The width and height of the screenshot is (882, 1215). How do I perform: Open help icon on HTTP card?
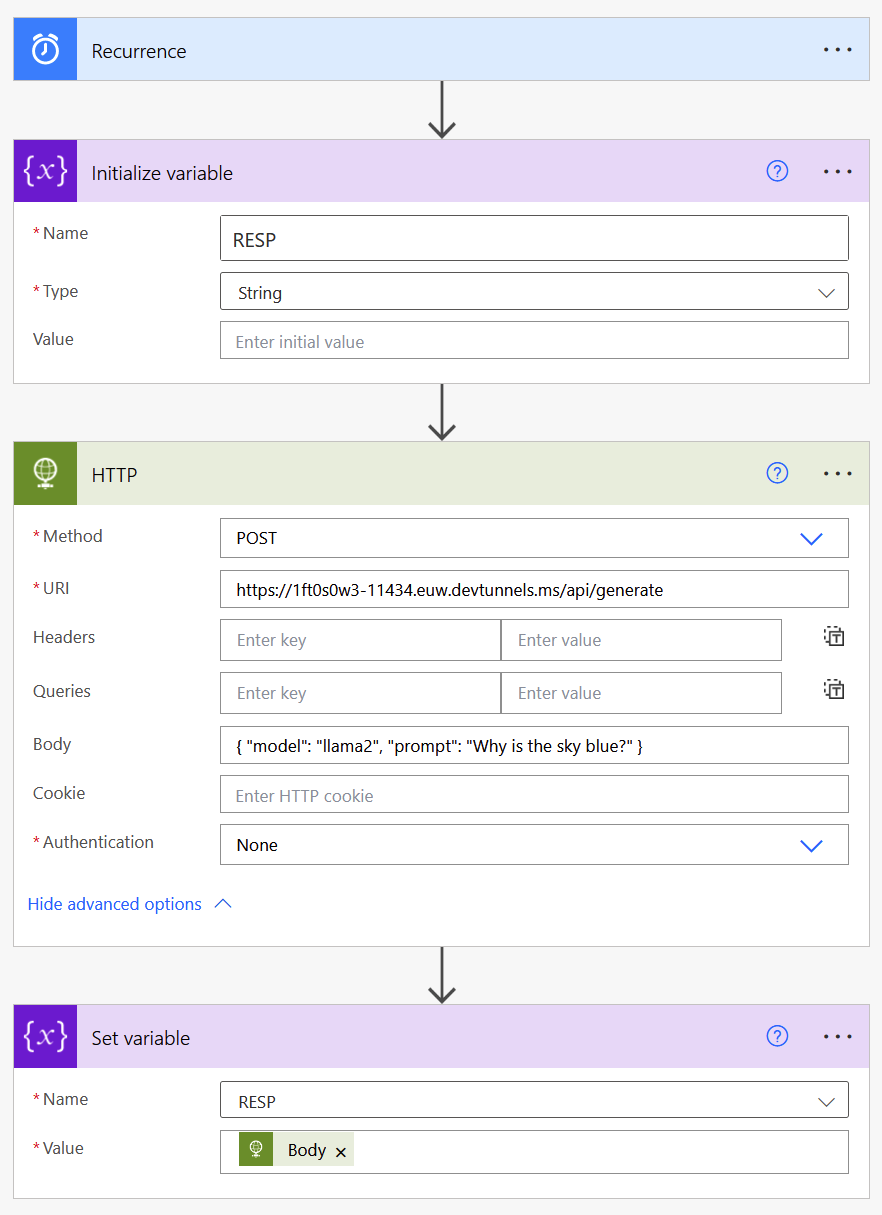coord(777,473)
